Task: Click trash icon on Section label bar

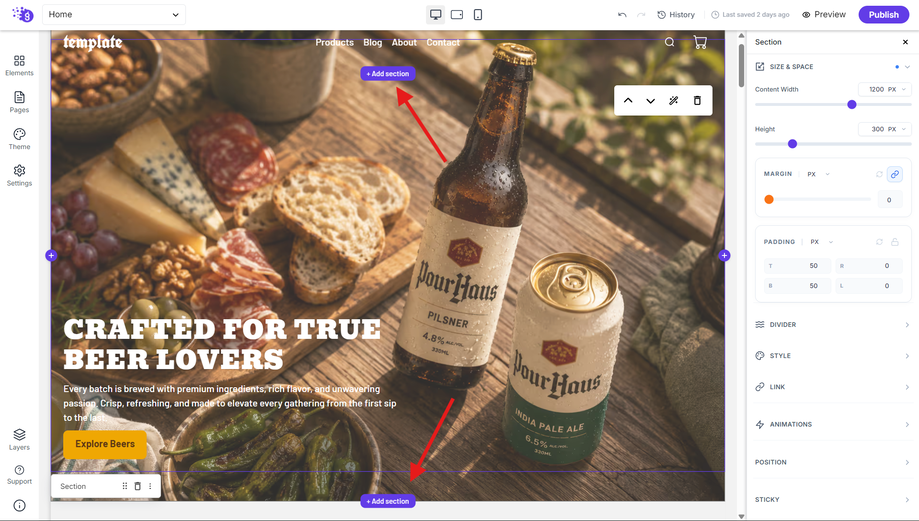Action: pyautogui.click(x=138, y=486)
